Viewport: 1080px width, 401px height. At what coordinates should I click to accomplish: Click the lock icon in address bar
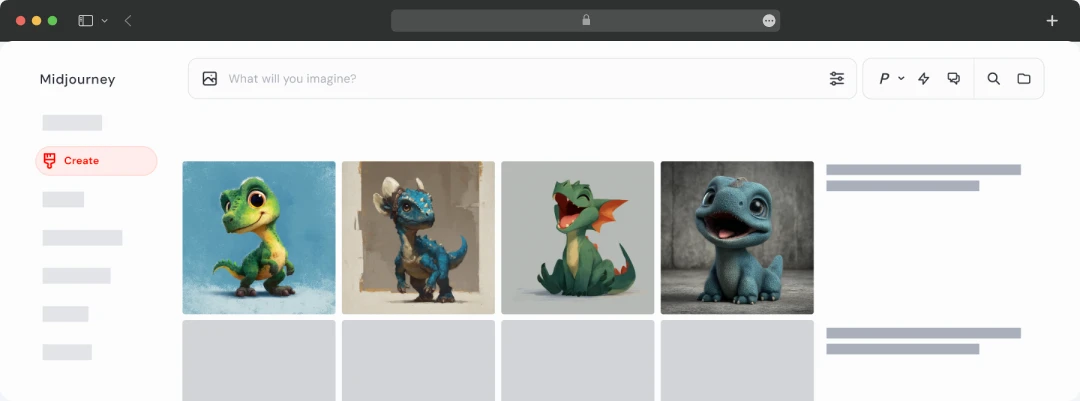586,21
